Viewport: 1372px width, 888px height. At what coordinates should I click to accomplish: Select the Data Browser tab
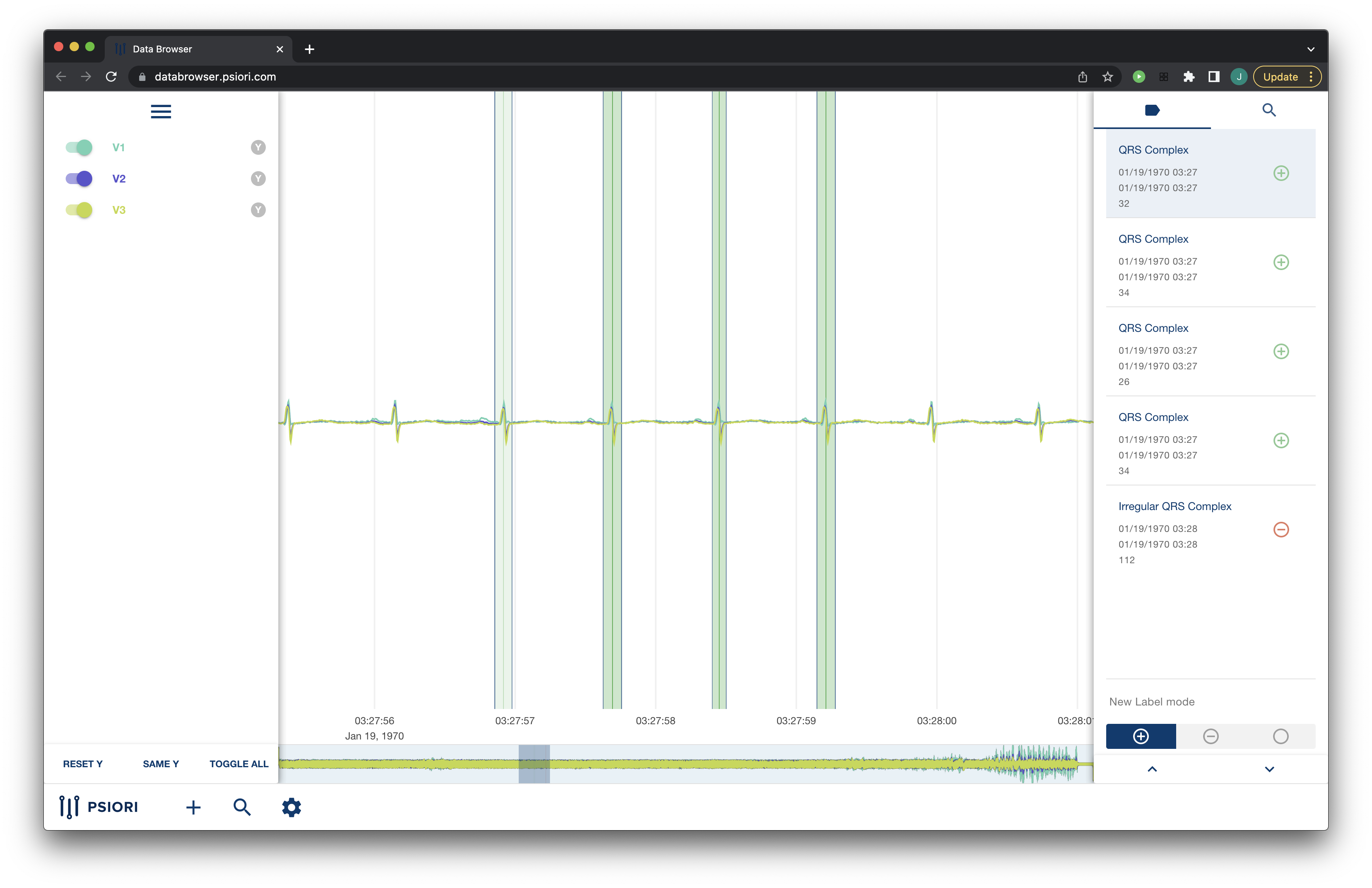(199, 49)
